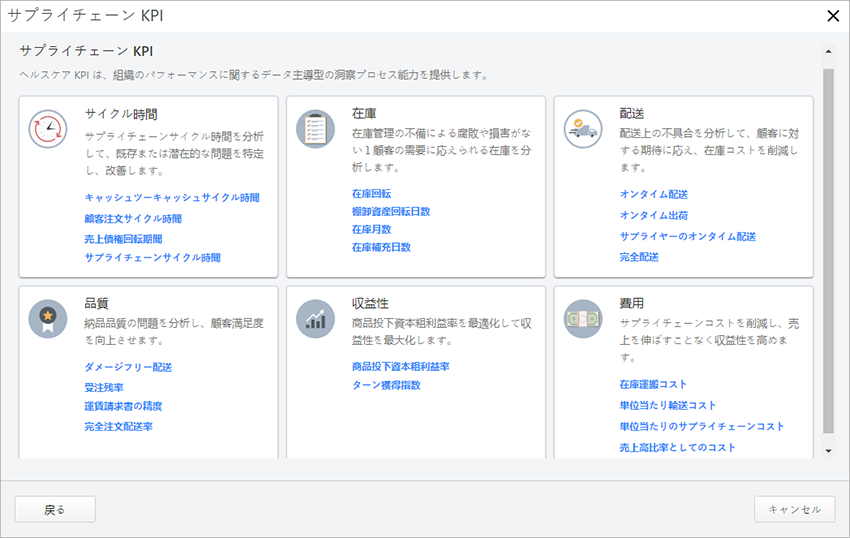Open キャッシュツーキャッシュサイクル時間 link
This screenshot has width=850, height=538.
pyautogui.click(x=172, y=198)
